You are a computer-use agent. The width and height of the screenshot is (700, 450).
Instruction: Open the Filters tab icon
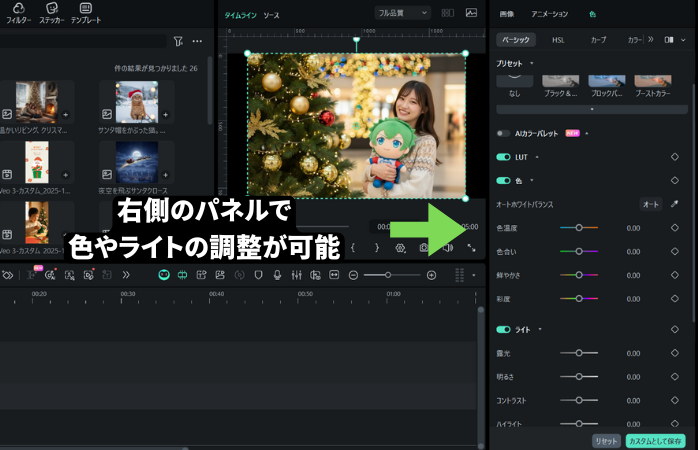click(x=18, y=8)
